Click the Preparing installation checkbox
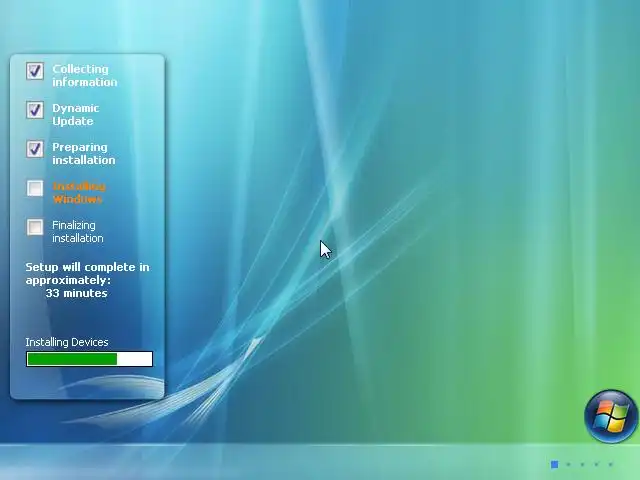This screenshot has width=640, height=480. [35, 149]
